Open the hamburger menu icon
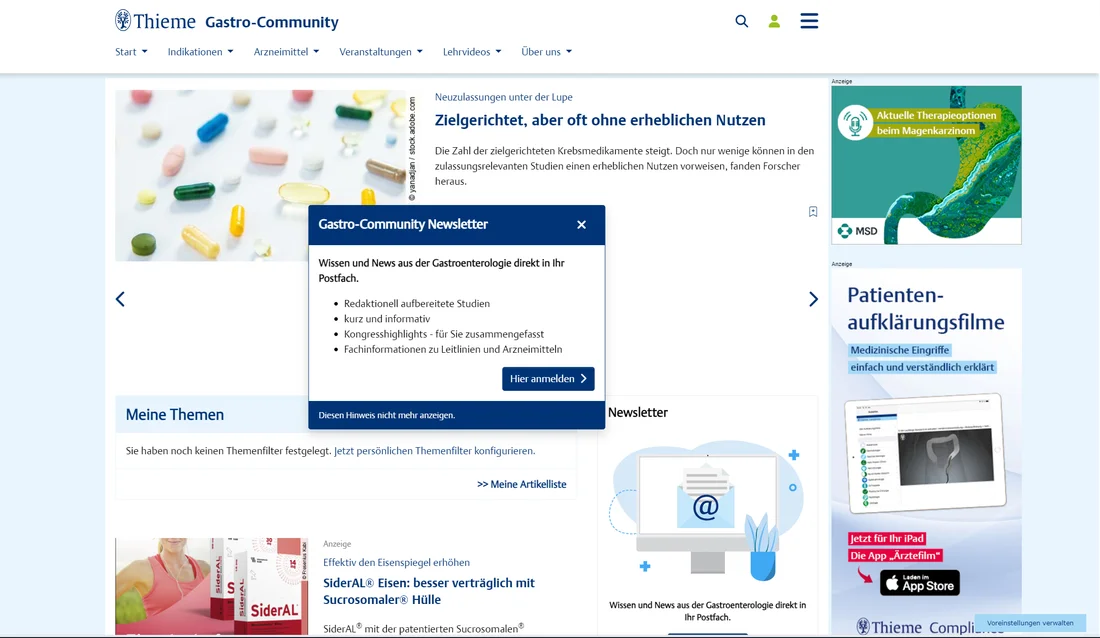 [x=808, y=20]
